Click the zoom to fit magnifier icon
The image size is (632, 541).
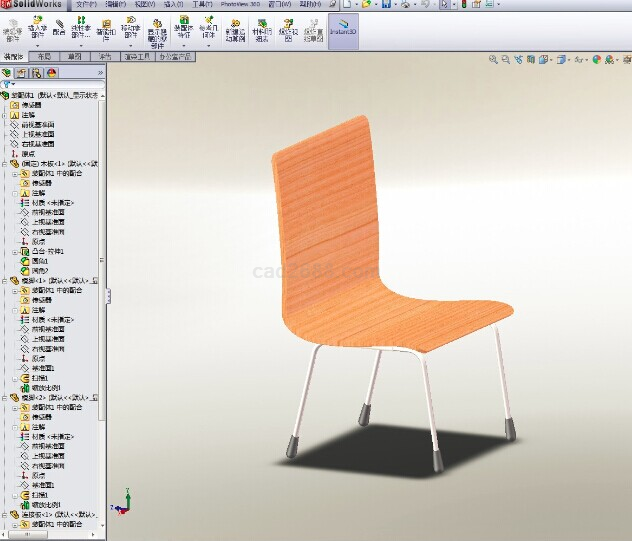(x=493, y=60)
